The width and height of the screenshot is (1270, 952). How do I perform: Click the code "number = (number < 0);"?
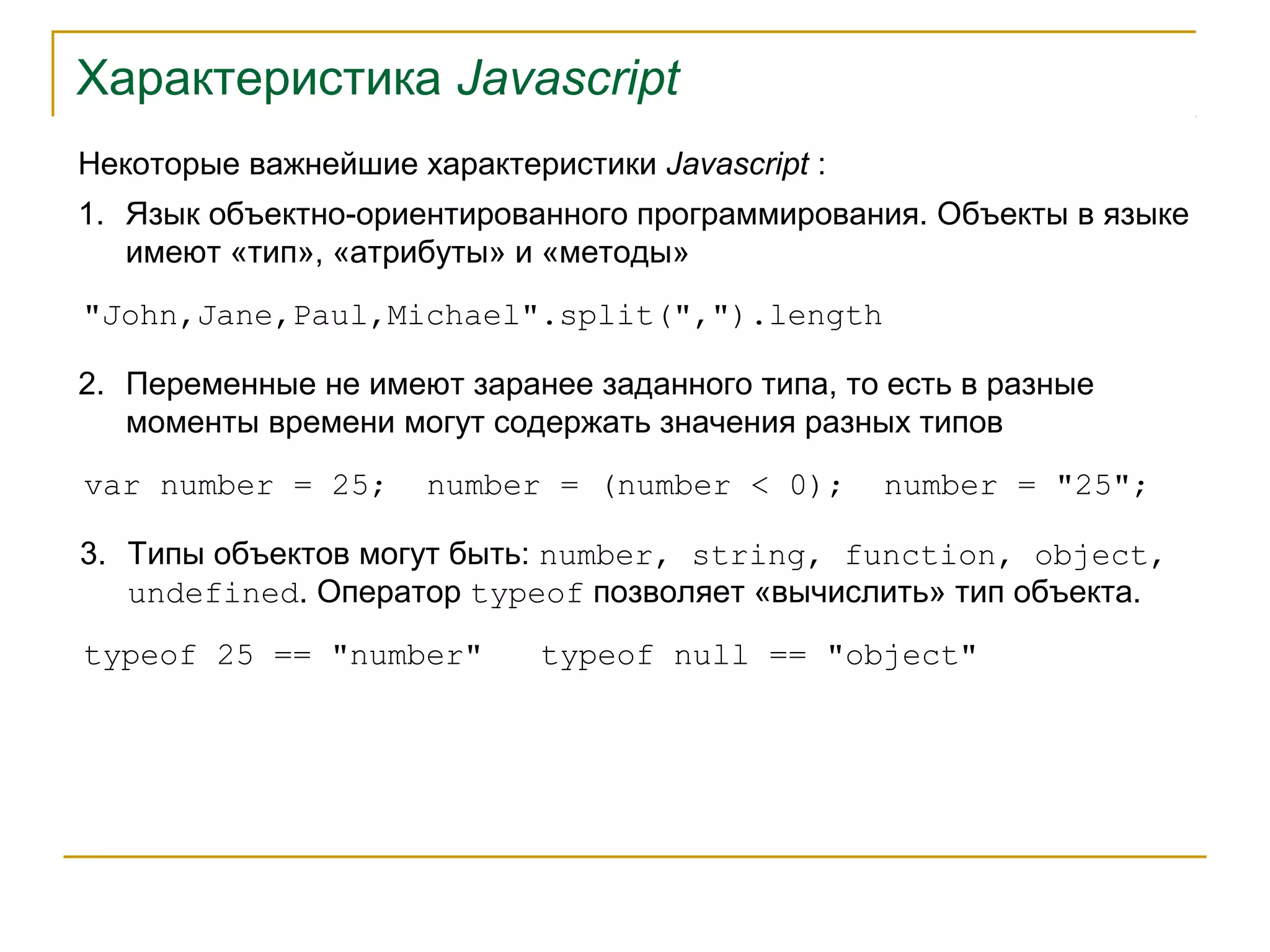[634, 485]
